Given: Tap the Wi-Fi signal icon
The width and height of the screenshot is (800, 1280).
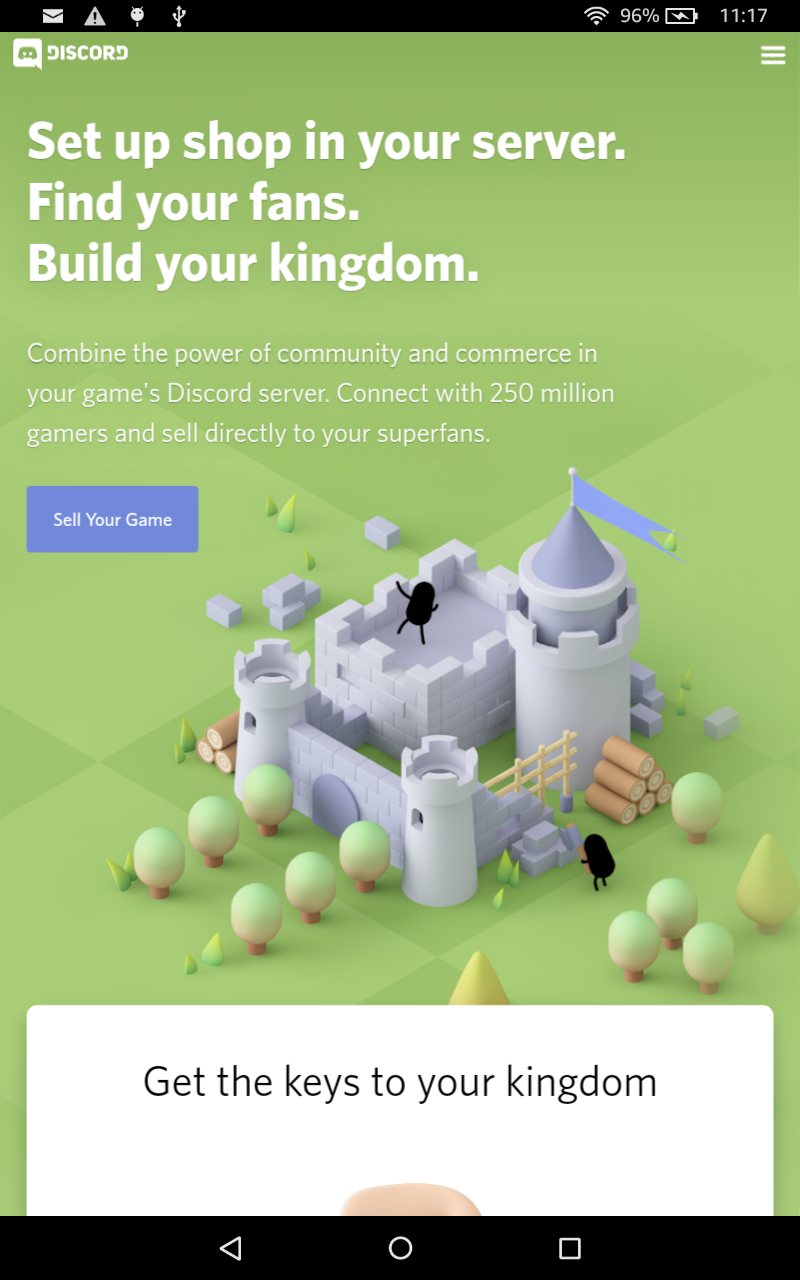Looking at the screenshot, I should 597,16.
